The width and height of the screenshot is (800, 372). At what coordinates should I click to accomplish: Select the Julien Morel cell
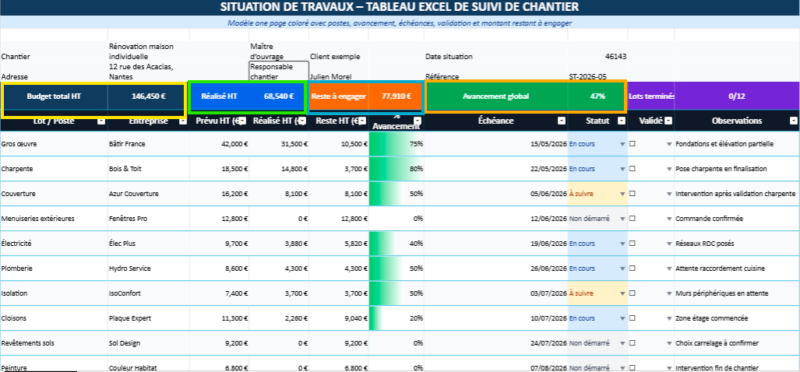tap(338, 77)
